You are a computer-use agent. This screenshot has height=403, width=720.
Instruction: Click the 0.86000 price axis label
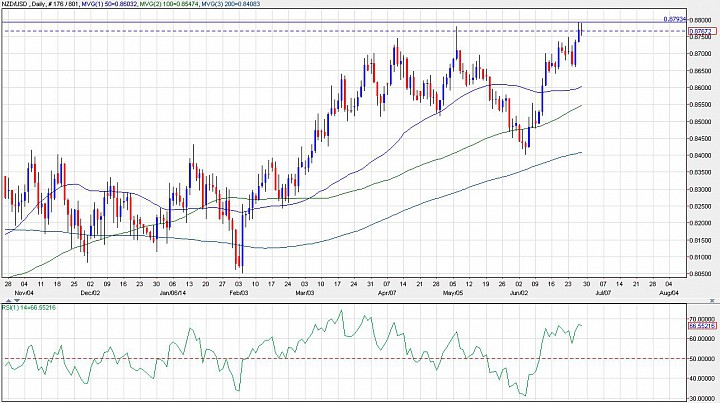click(x=700, y=88)
